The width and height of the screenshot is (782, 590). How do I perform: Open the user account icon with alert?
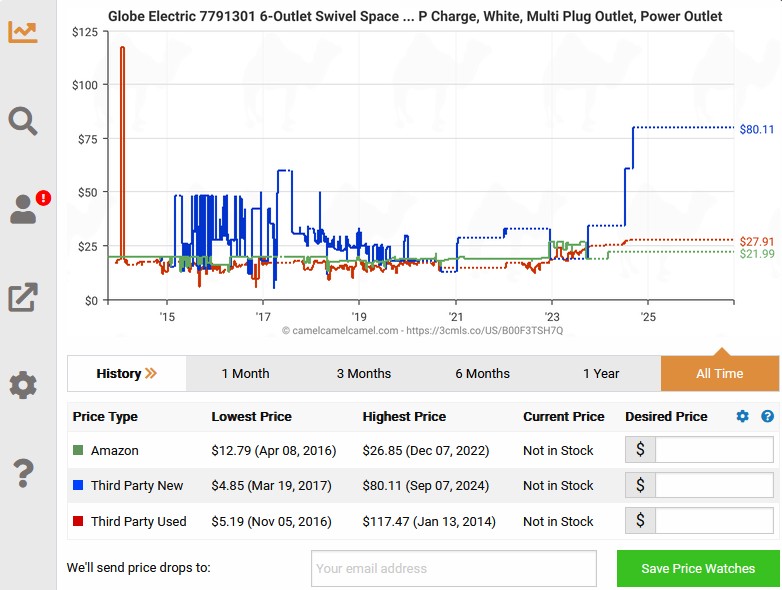[x=23, y=209]
